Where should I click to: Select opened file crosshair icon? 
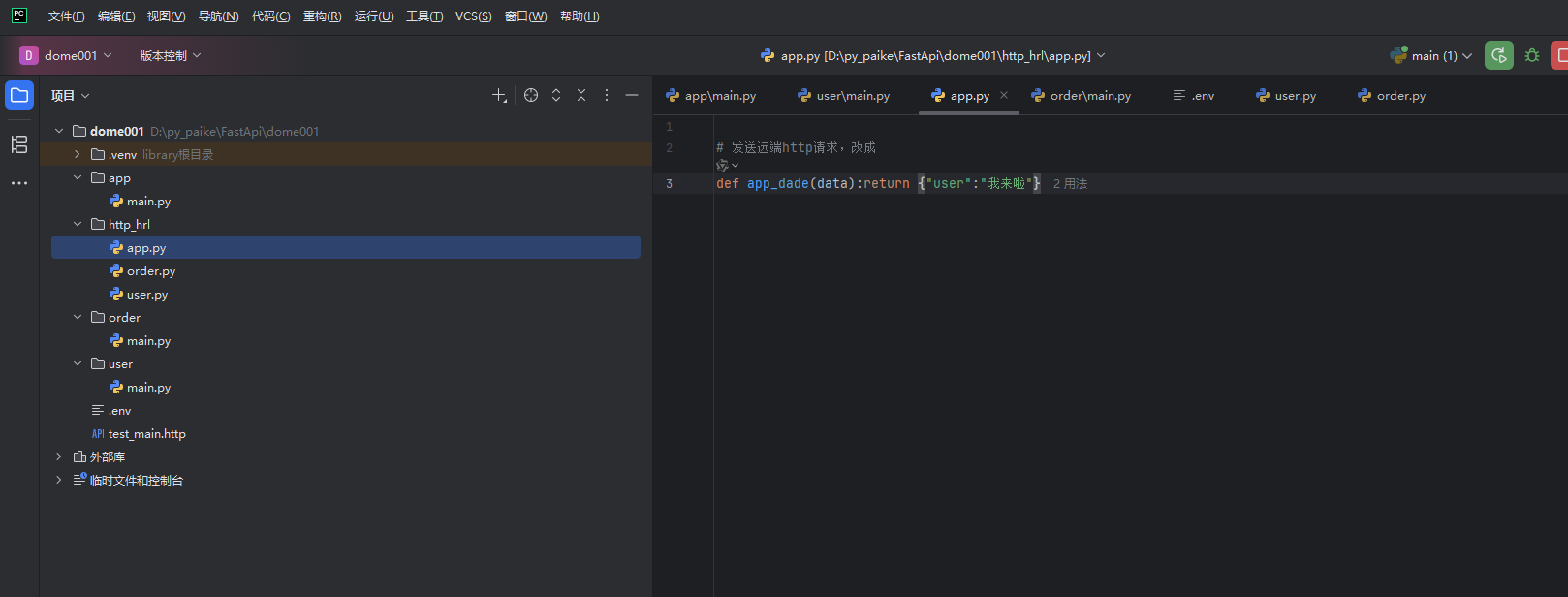[531, 95]
